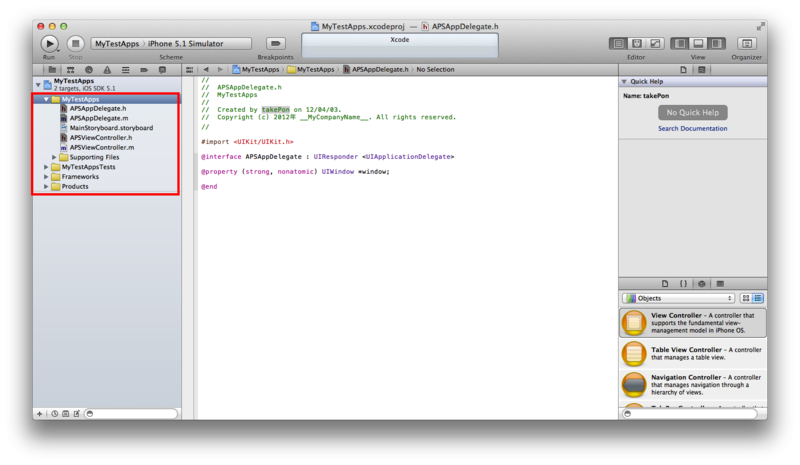This screenshot has width=800, height=465.
Task: Select the Navigation Controller object
Action: [x=693, y=384]
